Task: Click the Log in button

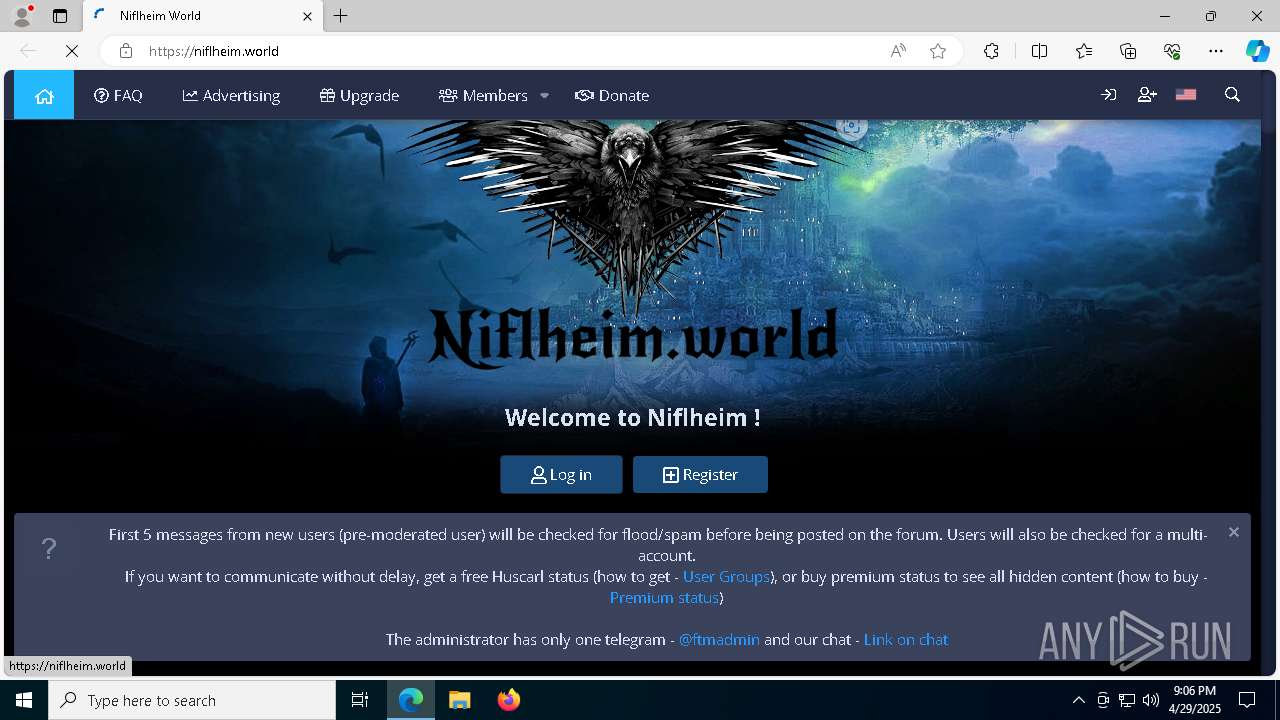Action: pos(561,475)
